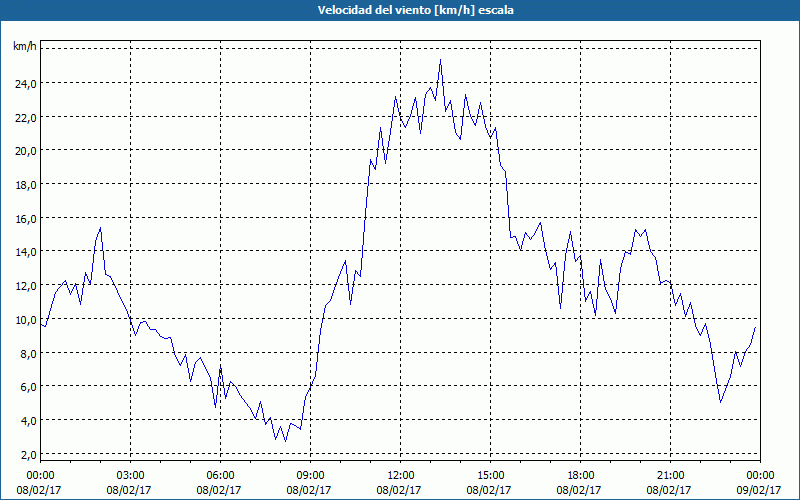This screenshot has height=500, width=800.
Task: Click the '18:00' time label
Action: coord(581,476)
